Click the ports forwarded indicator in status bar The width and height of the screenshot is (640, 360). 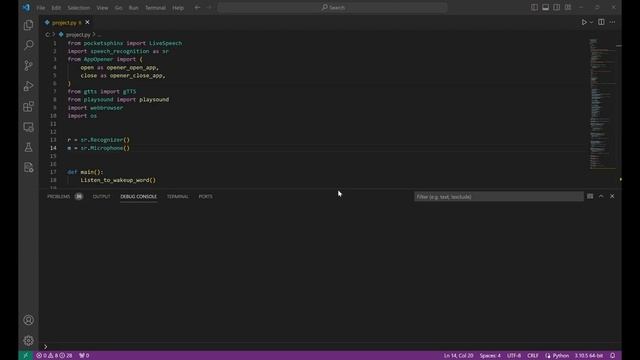click(x=84, y=356)
